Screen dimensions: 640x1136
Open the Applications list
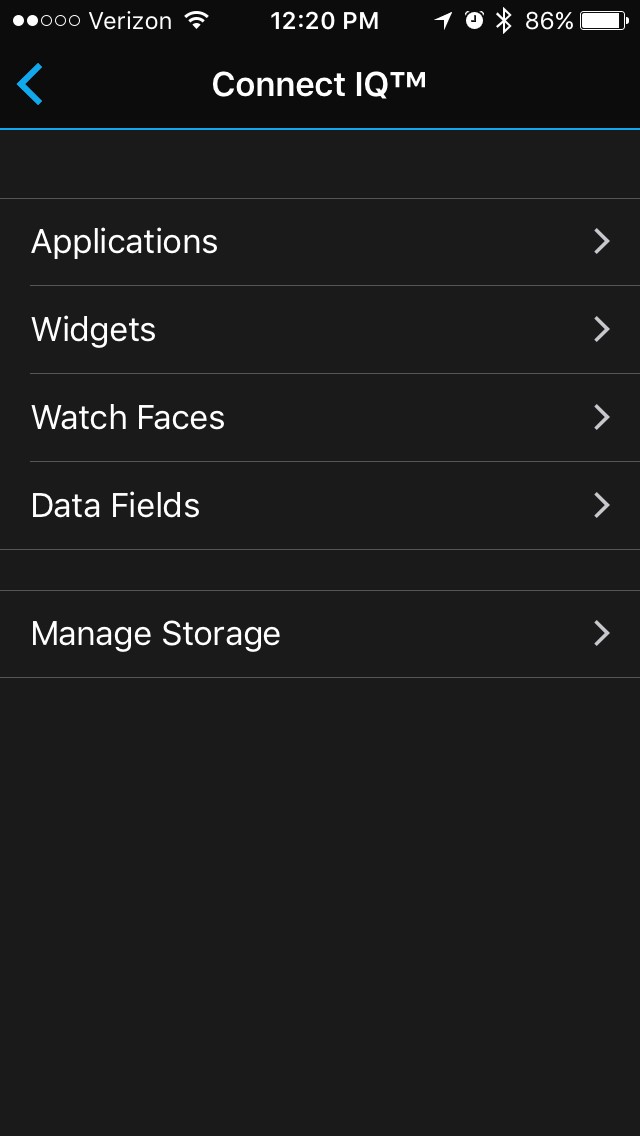(125, 242)
